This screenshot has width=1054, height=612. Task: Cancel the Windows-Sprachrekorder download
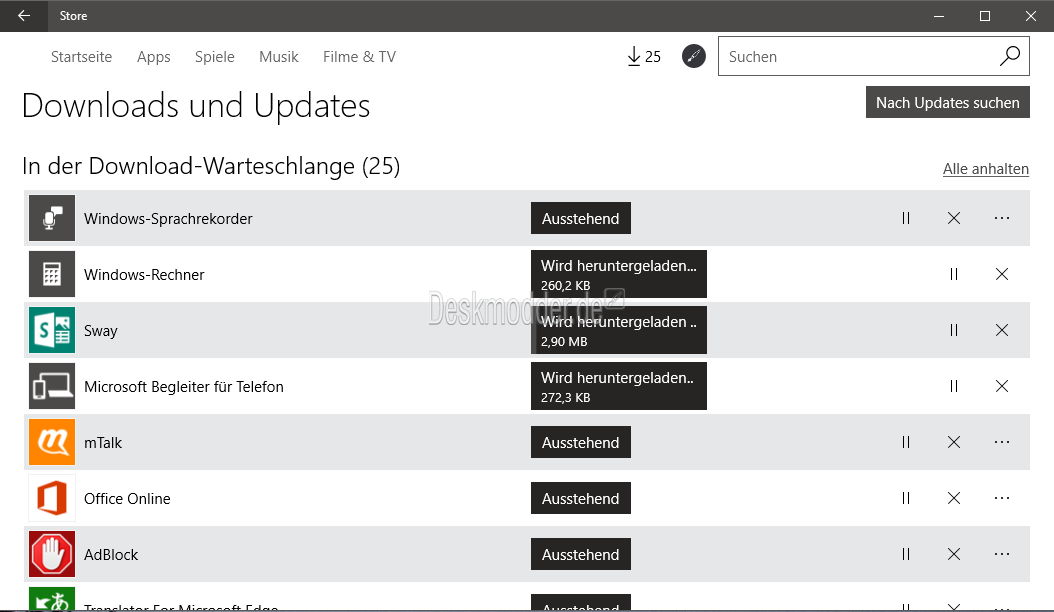pos(953,218)
